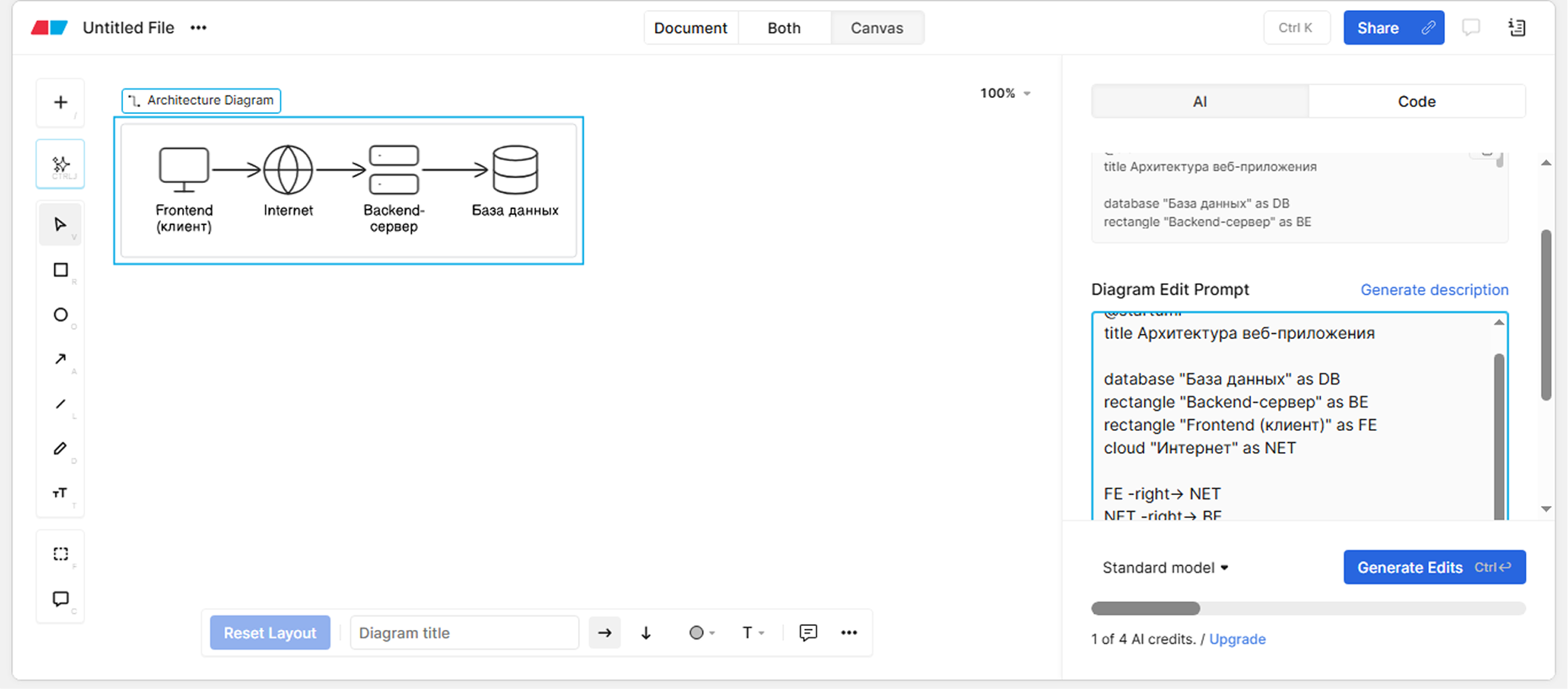Choose the arrow connector tool
Screen dimensions: 1568x689
coord(61,359)
